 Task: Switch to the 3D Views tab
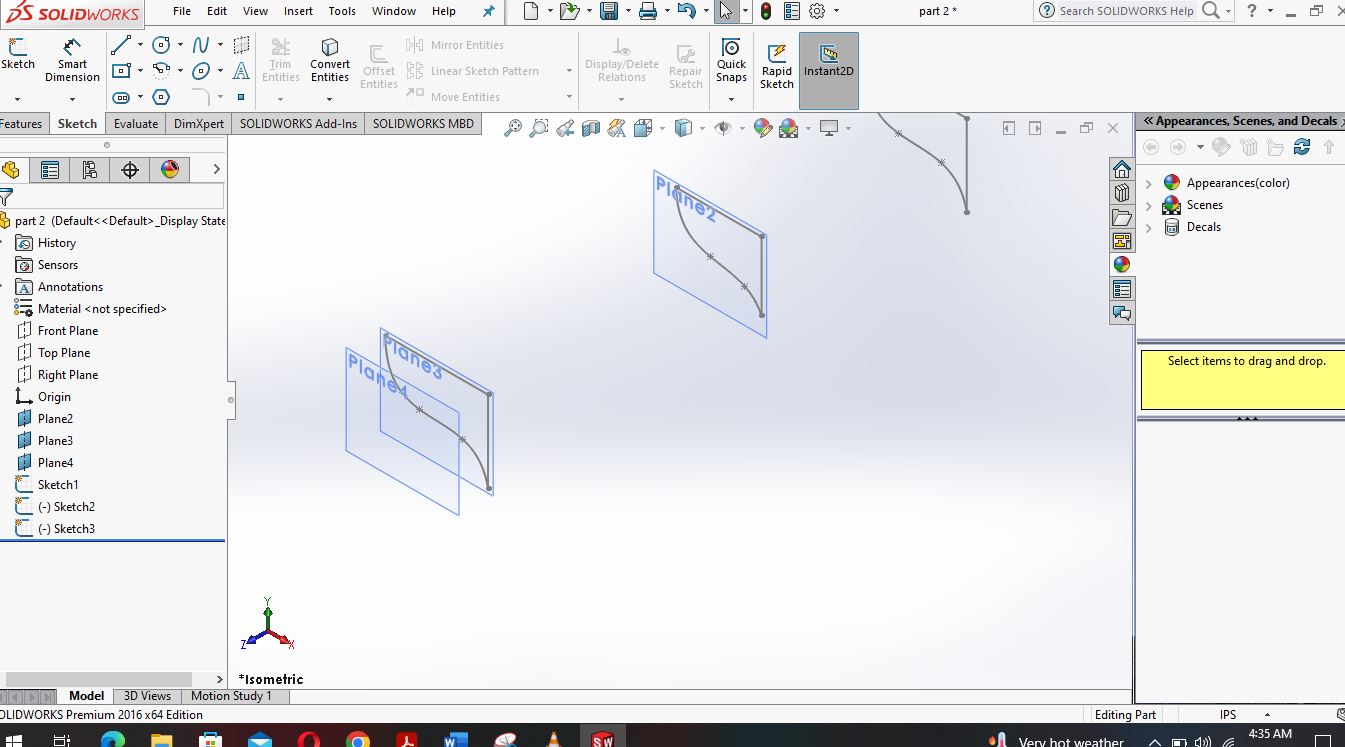point(147,696)
